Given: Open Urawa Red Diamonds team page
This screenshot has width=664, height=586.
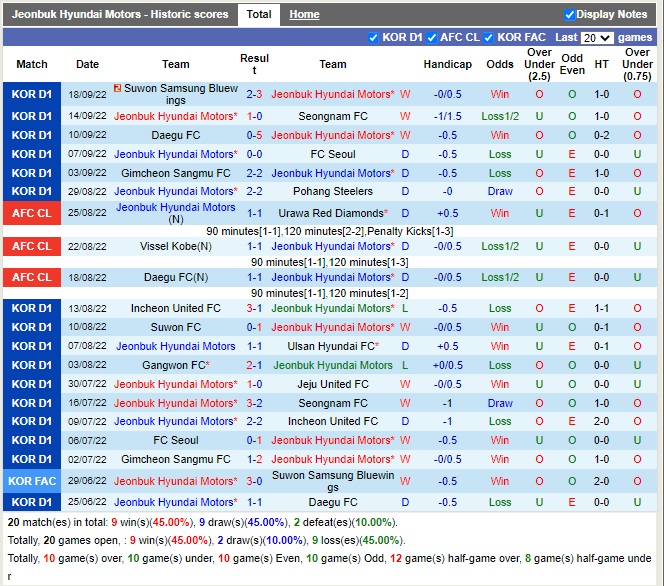Looking at the screenshot, I should point(333,214).
